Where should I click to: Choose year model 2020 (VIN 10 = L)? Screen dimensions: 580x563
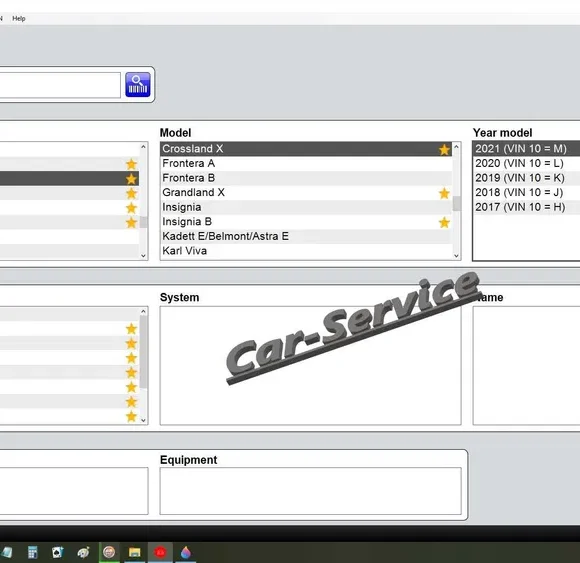[x=526, y=163]
